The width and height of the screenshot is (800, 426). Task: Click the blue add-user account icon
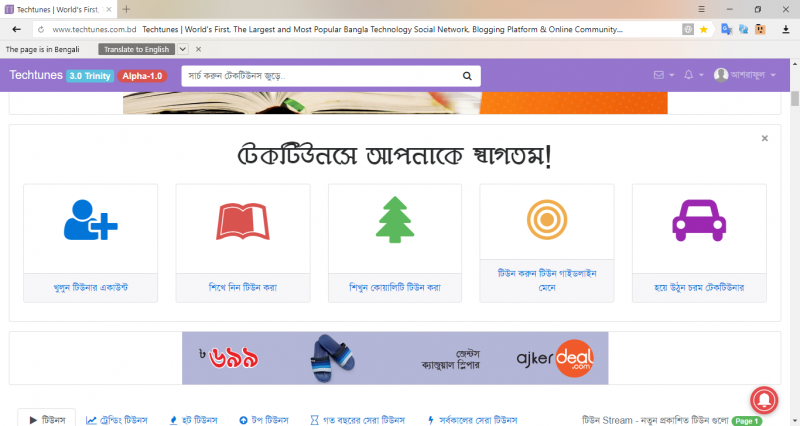pyautogui.click(x=90, y=220)
